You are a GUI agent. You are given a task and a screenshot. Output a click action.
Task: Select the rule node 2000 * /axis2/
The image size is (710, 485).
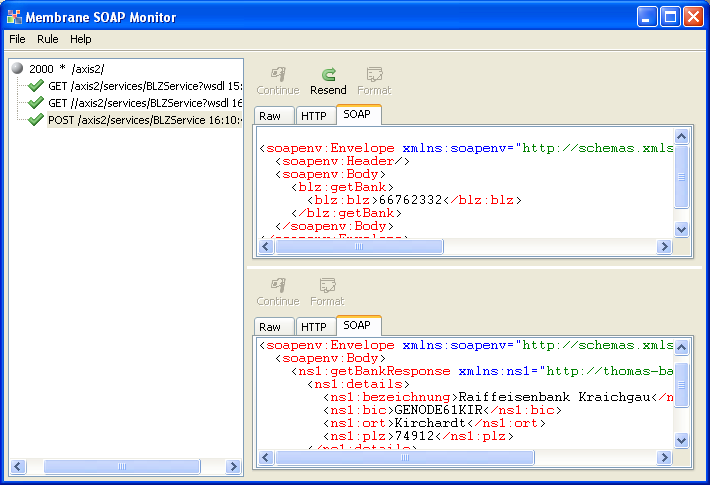coord(67,69)
